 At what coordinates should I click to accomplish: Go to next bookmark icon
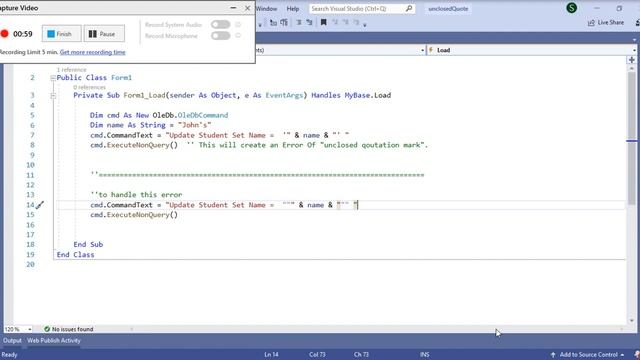point(345,22)
